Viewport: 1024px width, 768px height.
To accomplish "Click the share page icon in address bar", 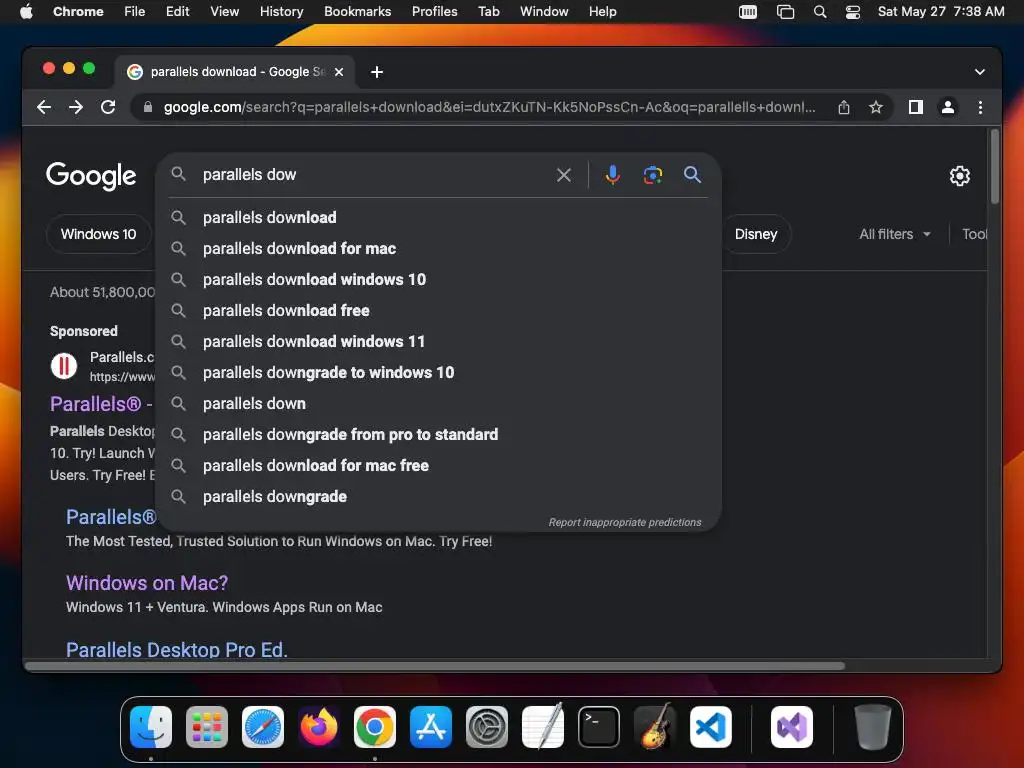I will [x=844, y=107].
